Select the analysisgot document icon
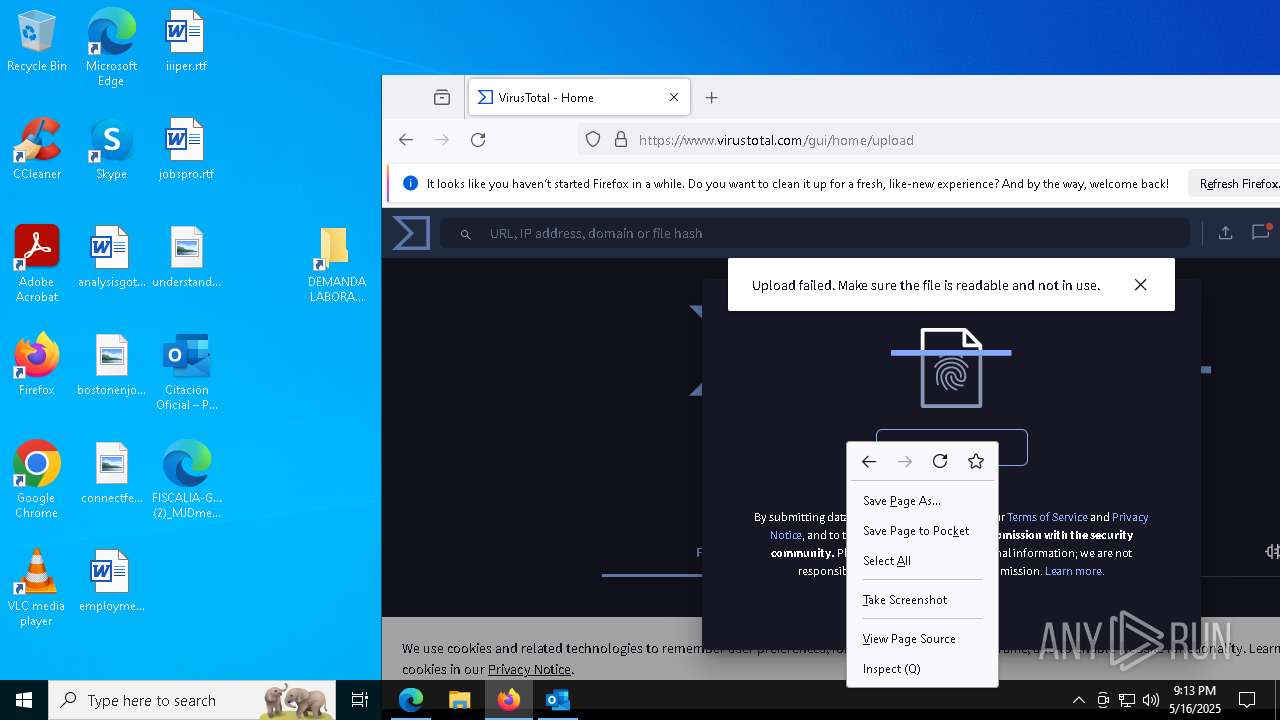The image size is (1280, 720). click(111, 258)
